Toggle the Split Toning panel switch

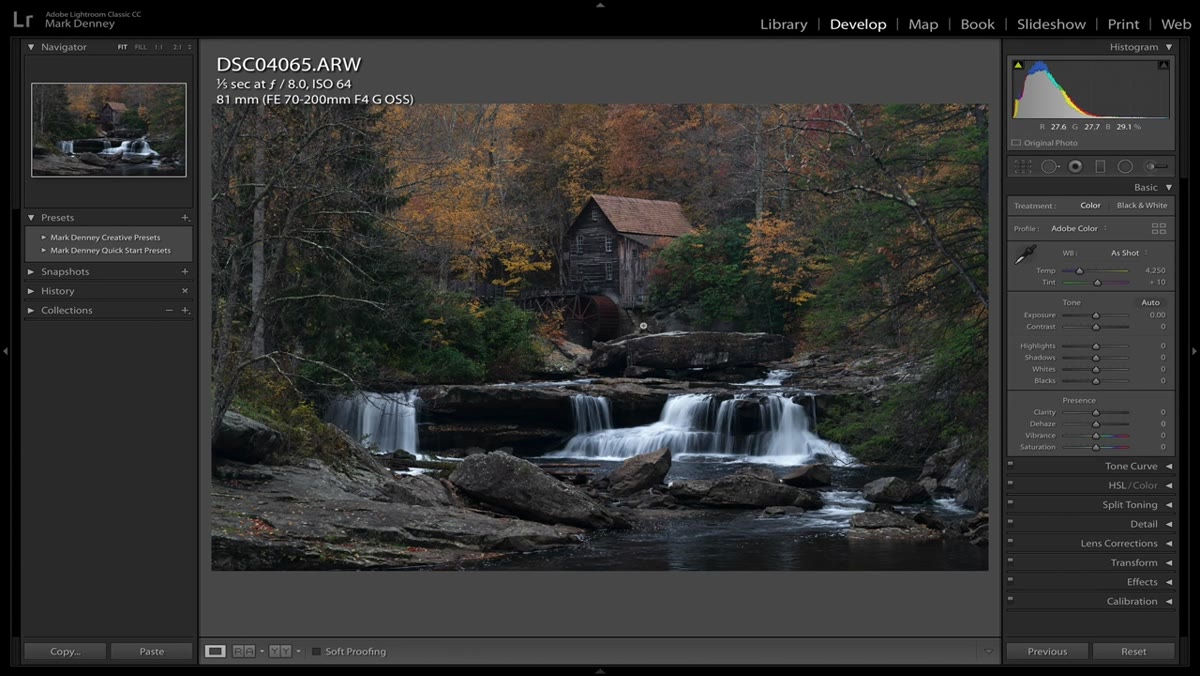click(x=1011, y=505)
